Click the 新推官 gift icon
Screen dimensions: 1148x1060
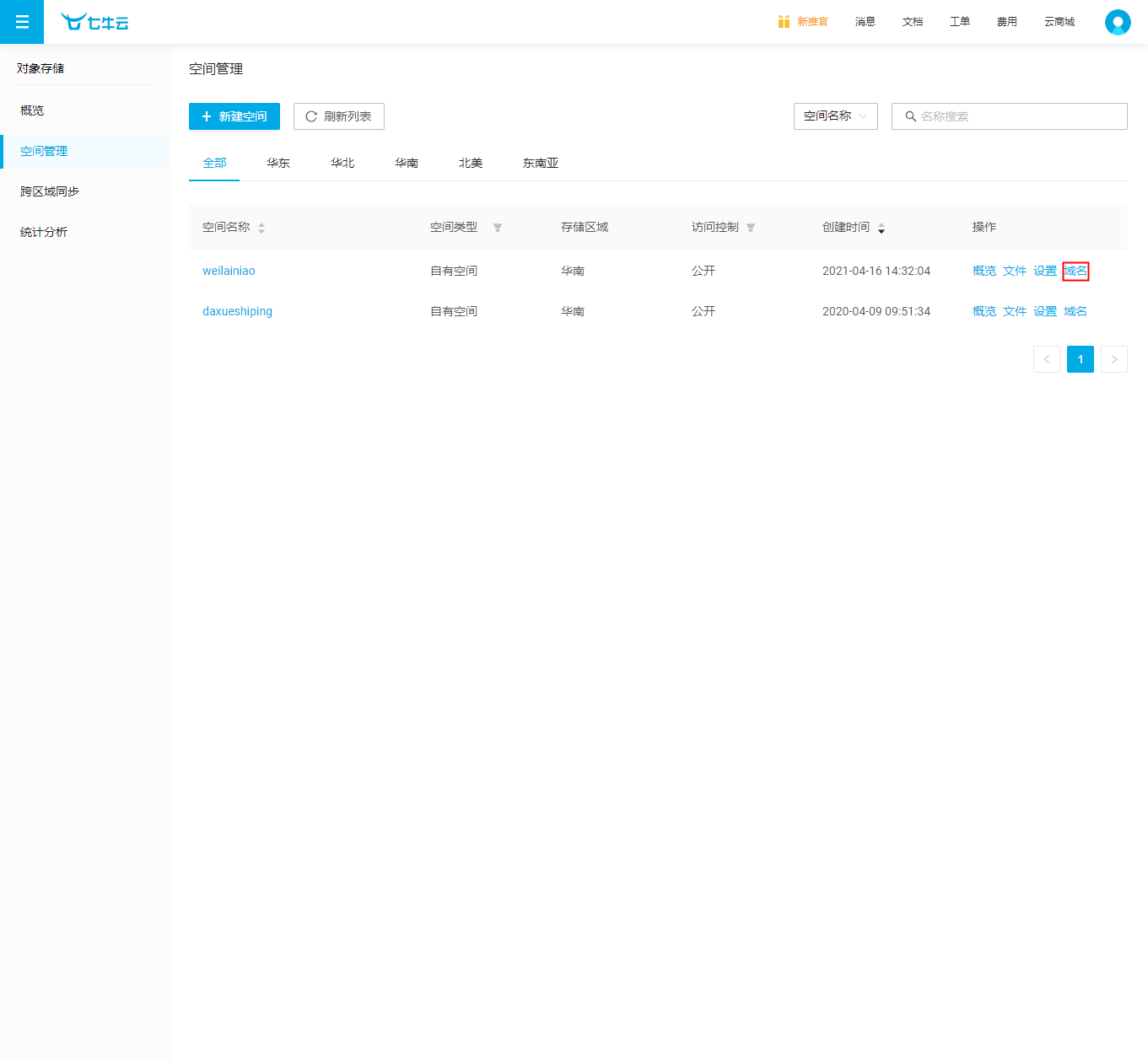pyautogui.click(x=784, y=22)
